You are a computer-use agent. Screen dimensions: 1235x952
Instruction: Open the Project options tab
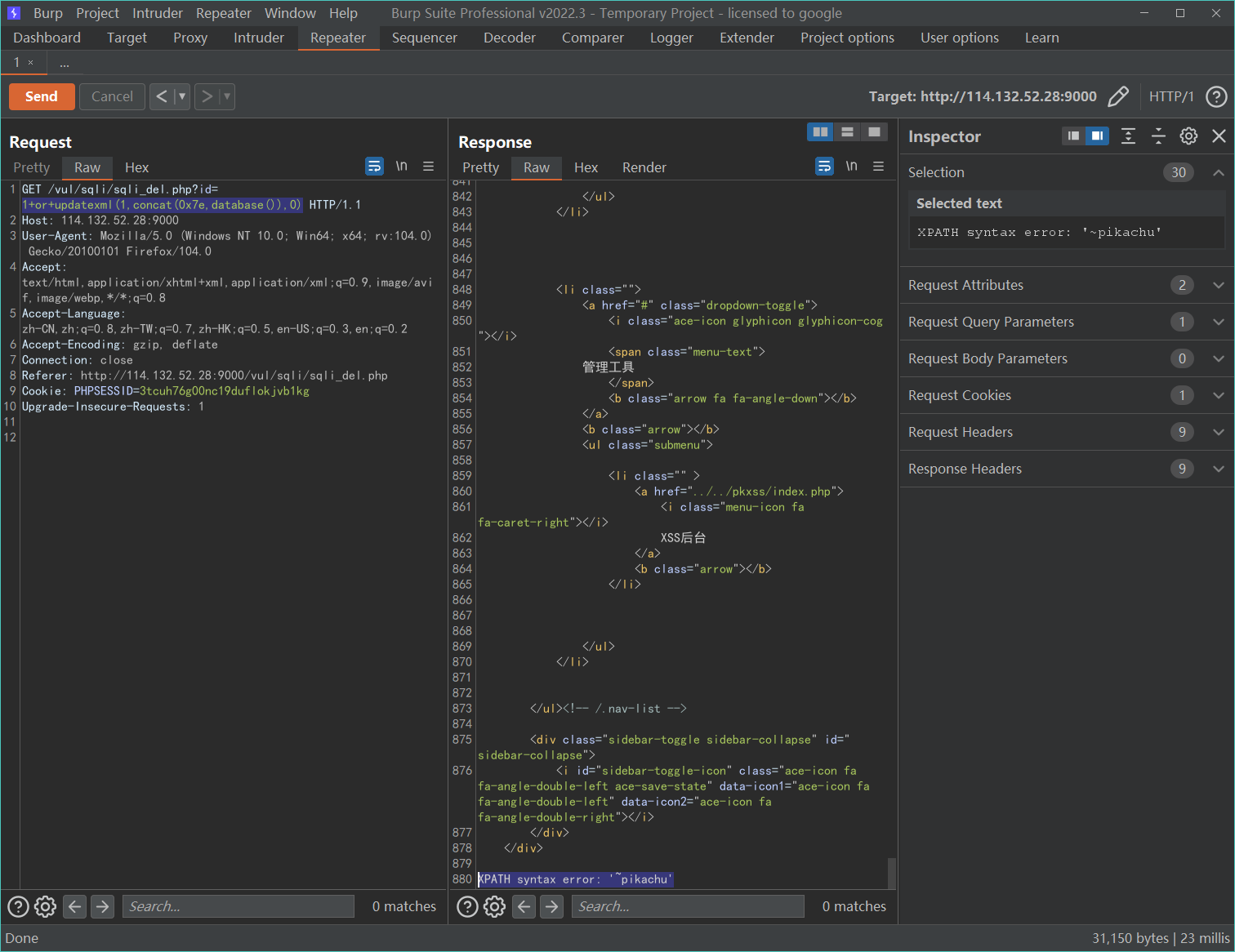[847, 38]
